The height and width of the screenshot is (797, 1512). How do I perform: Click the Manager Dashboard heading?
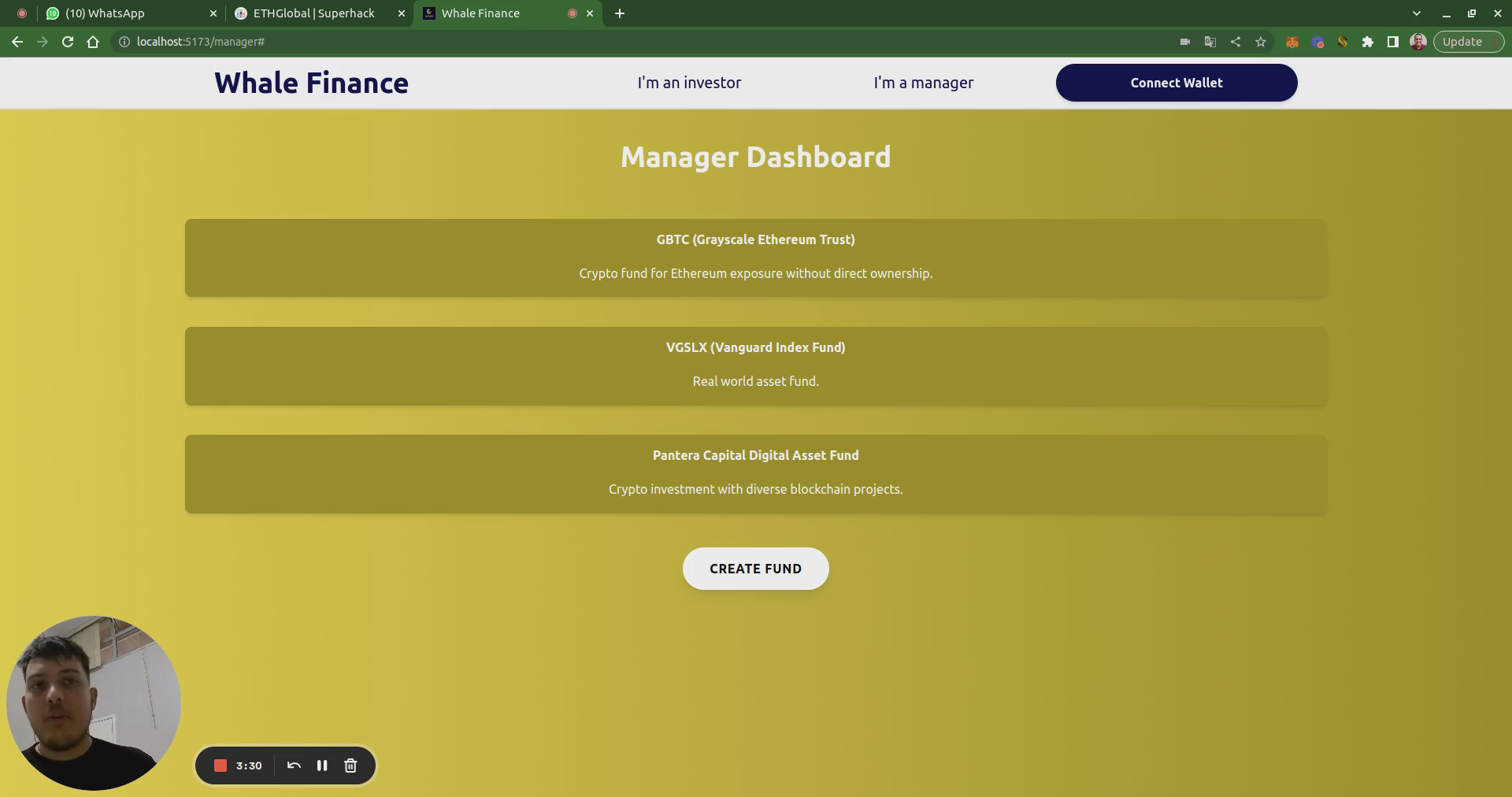(x=756, y=157)
